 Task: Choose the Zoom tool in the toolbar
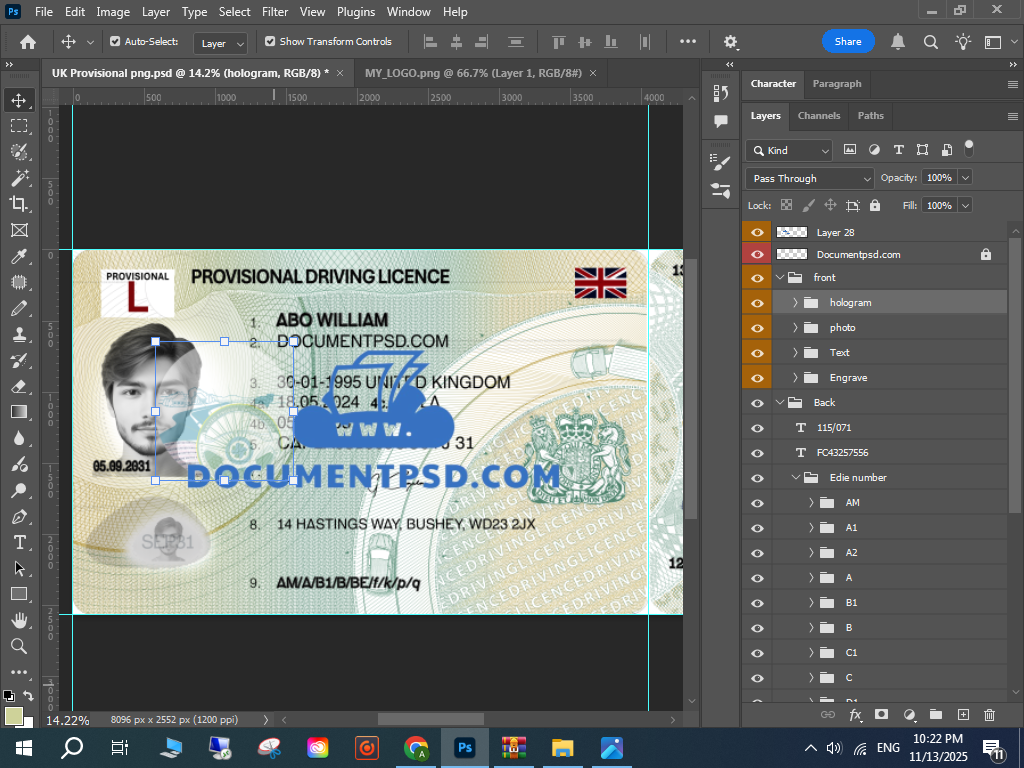pyautogui.click(x=19, y=646)
